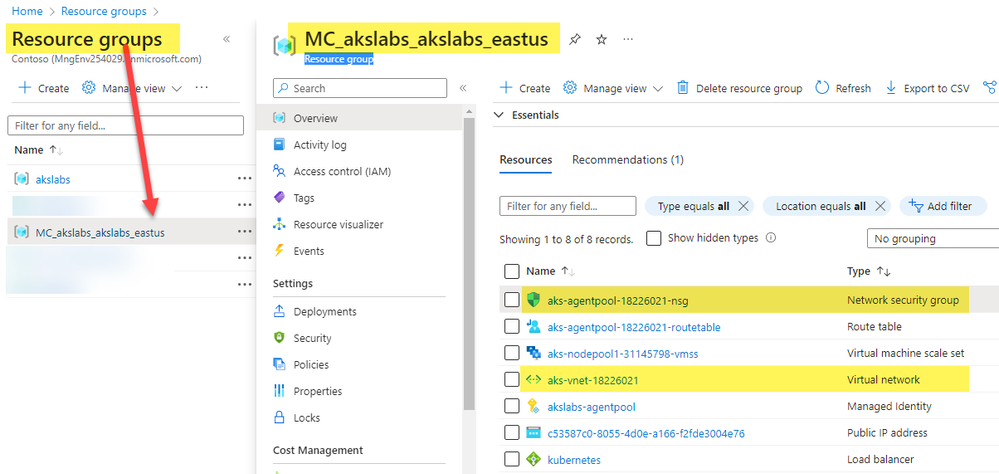Sort resources table by Type

point(868,271)
